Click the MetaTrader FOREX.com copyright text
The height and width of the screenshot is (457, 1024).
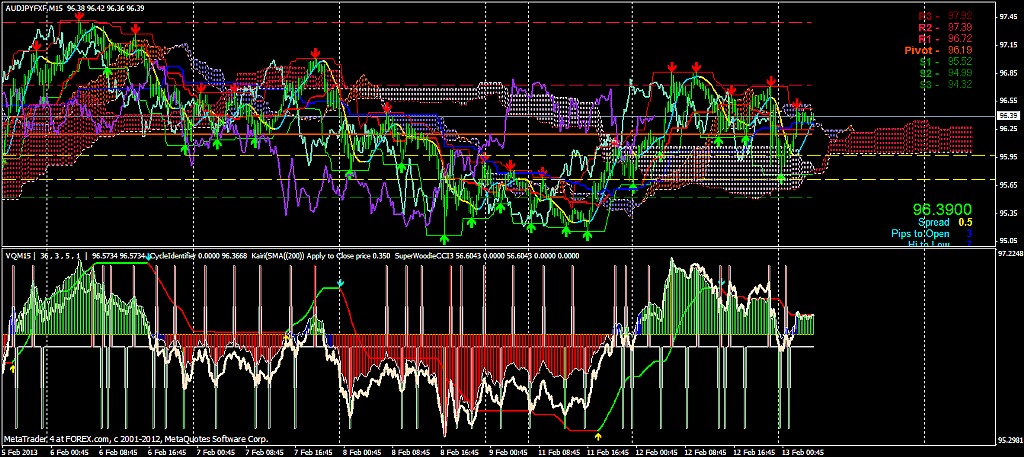click(x=136, y=439)
